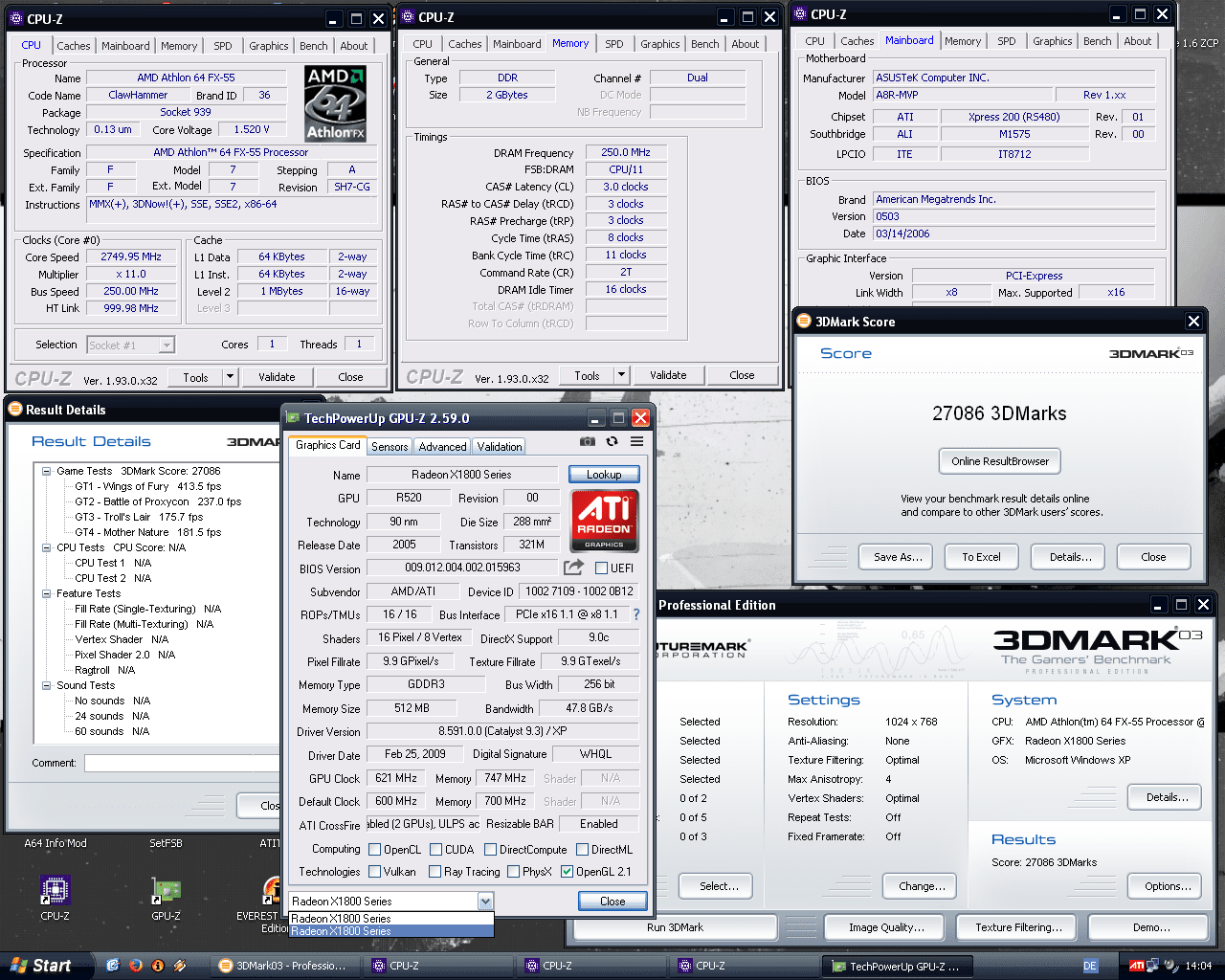Screen dimensions: 1225x980
Task: Click the volume speaker tray icon
Action: (1171, 966)
